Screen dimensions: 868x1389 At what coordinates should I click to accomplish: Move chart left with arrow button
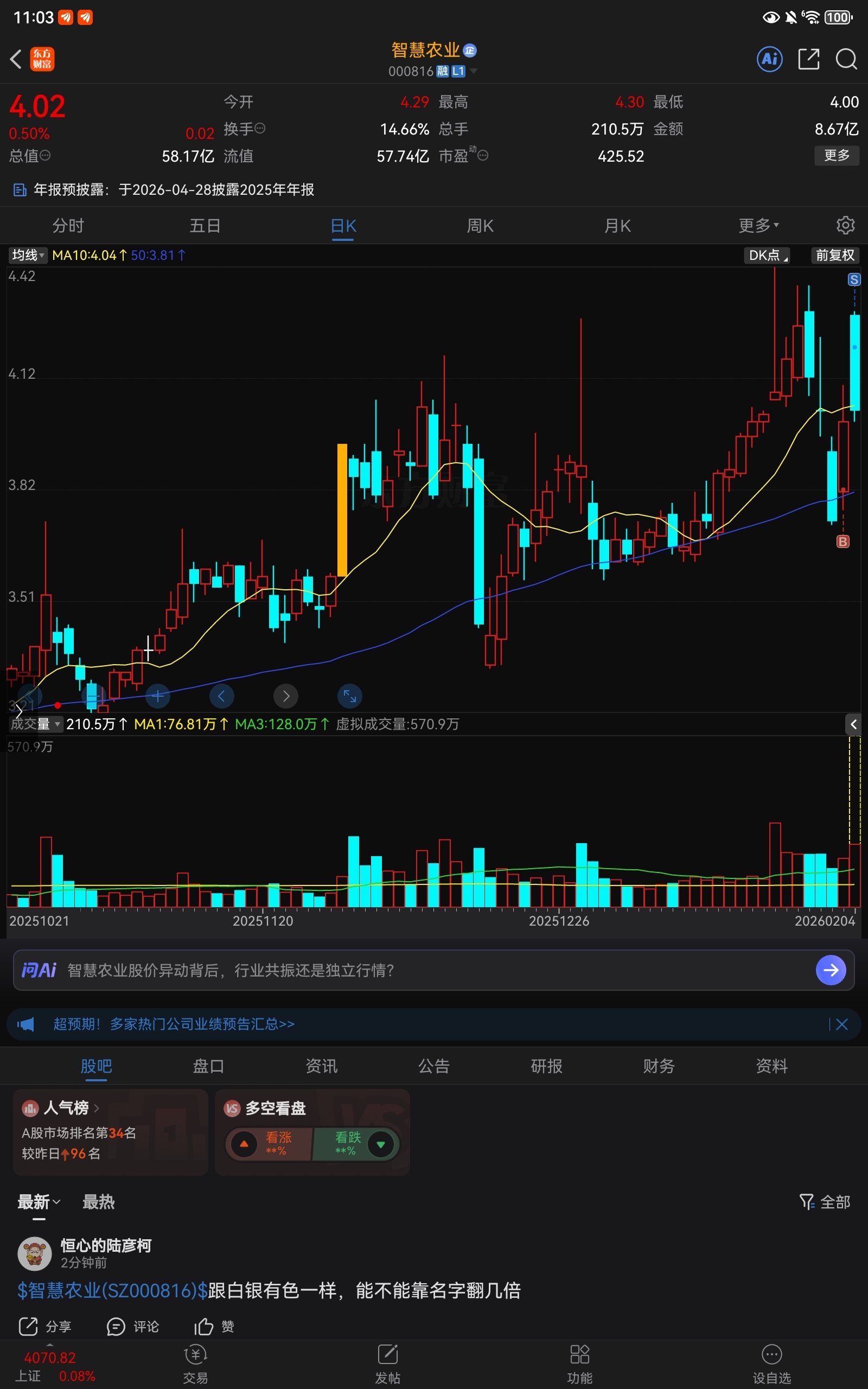221,696
